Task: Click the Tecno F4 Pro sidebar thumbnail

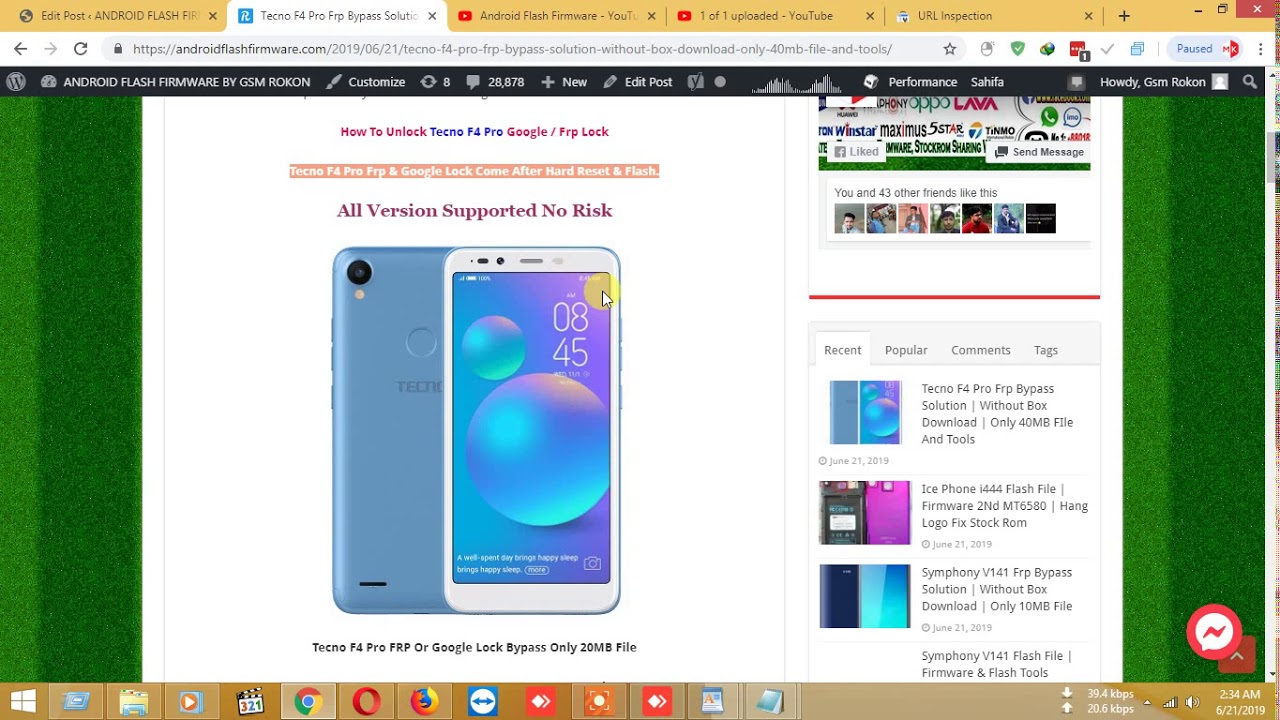Action: coord(865,412)
